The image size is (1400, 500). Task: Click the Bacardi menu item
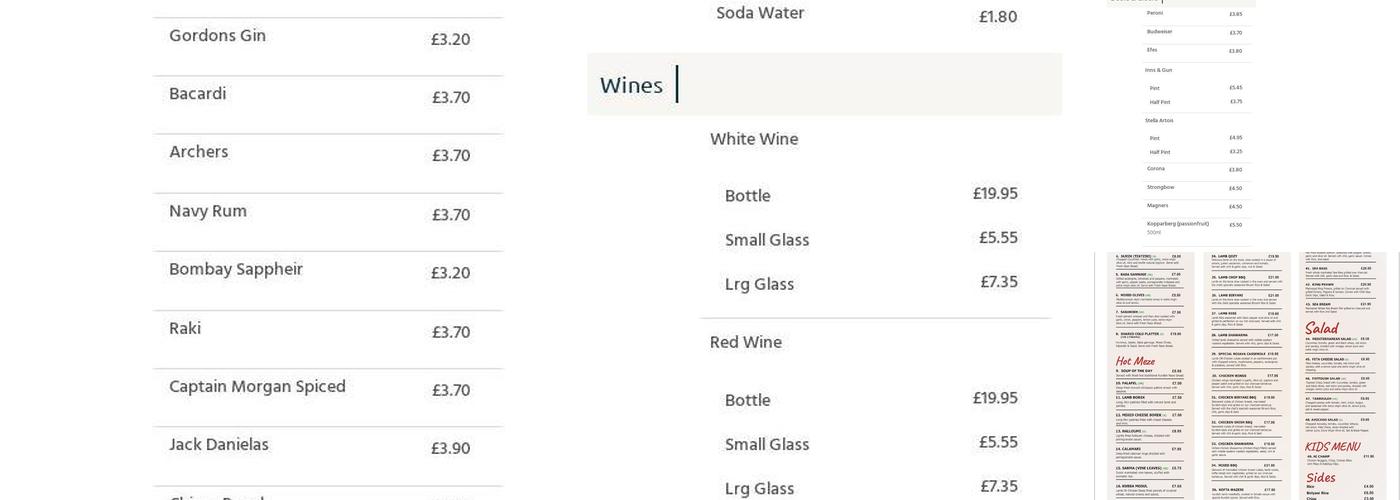197,95
